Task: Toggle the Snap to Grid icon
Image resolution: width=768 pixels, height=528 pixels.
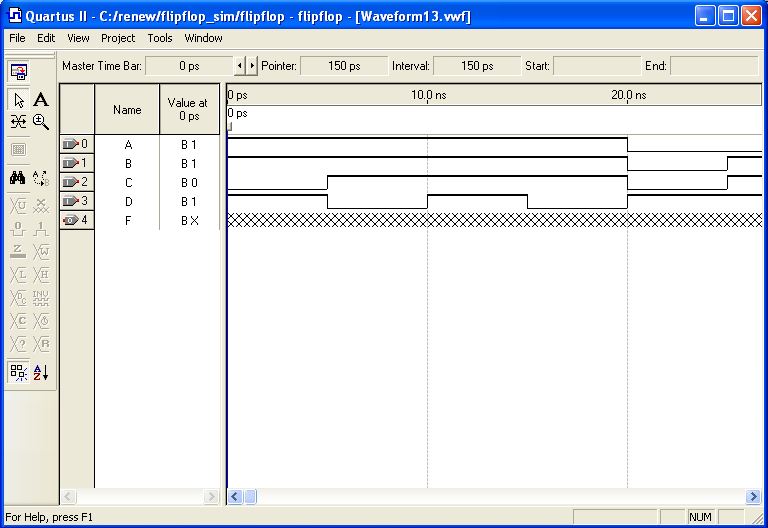Action: (19, 372)
